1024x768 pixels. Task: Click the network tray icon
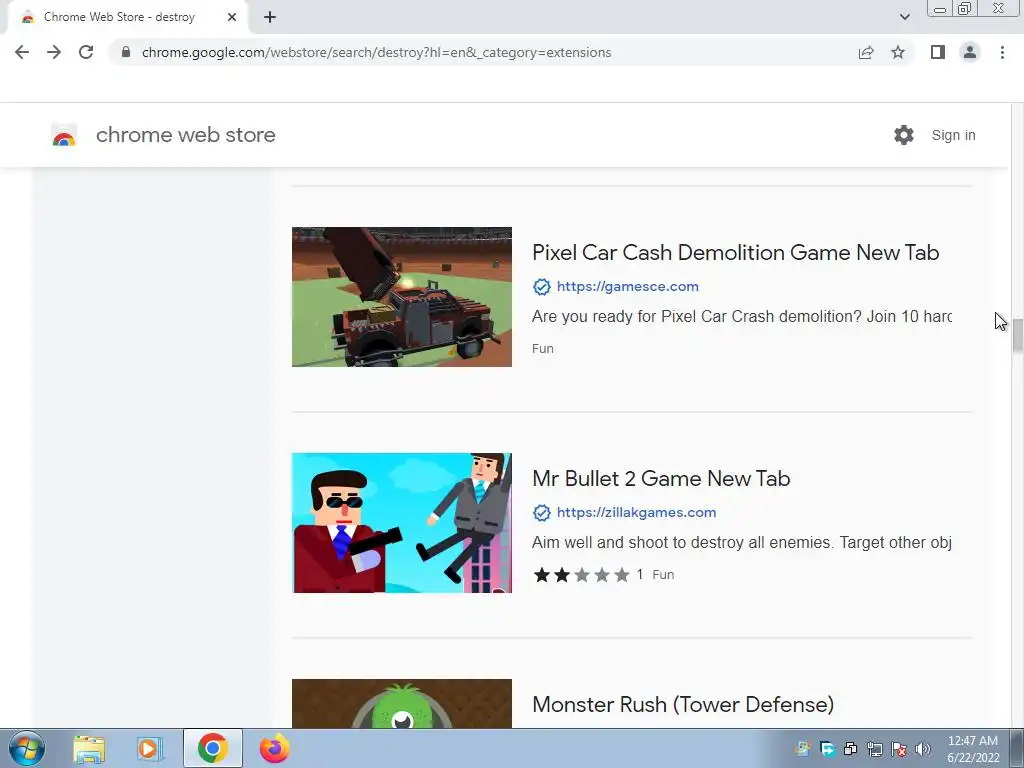tap(874, 749)
